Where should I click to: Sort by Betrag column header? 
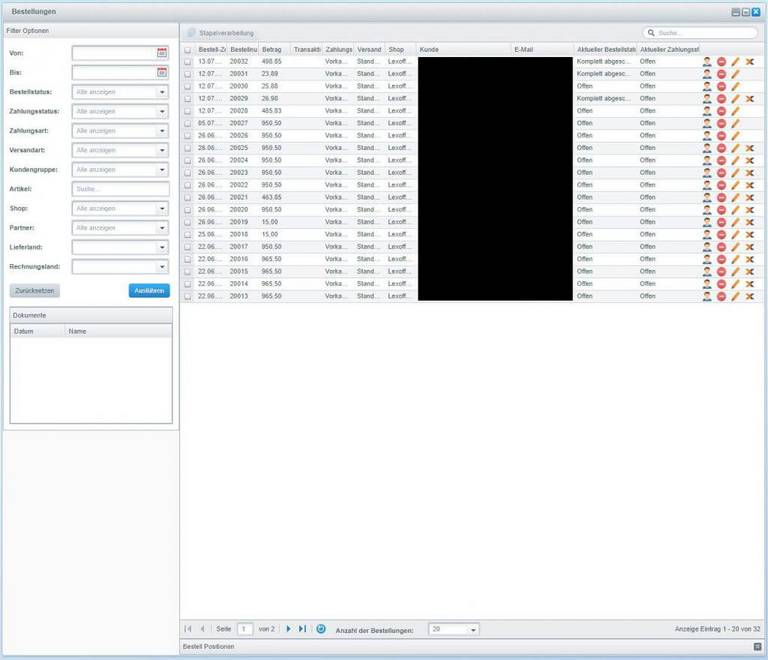coord(273,49)
